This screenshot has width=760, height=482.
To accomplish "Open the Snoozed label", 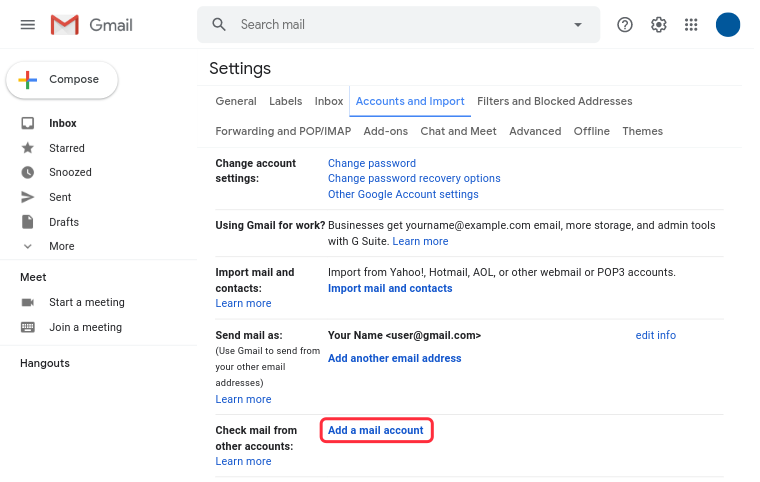I will [x=70, y=172].
